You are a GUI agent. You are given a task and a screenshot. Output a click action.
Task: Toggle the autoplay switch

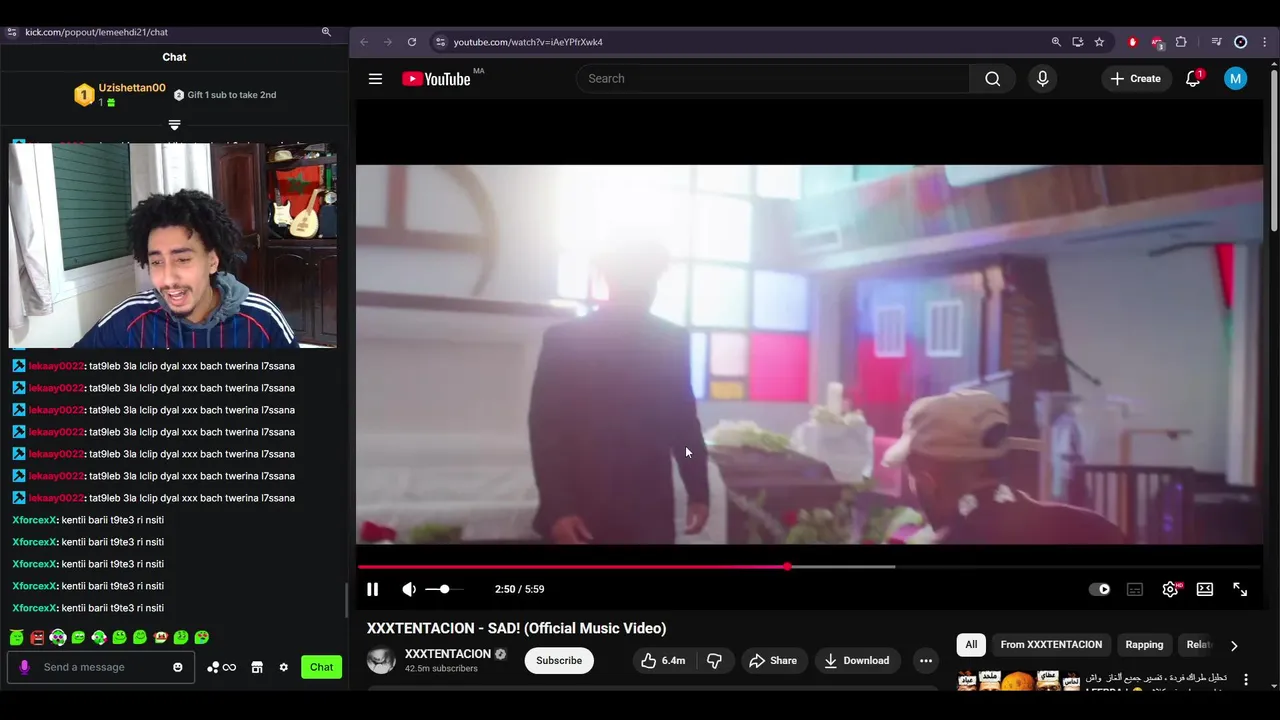coord(1099,589)
